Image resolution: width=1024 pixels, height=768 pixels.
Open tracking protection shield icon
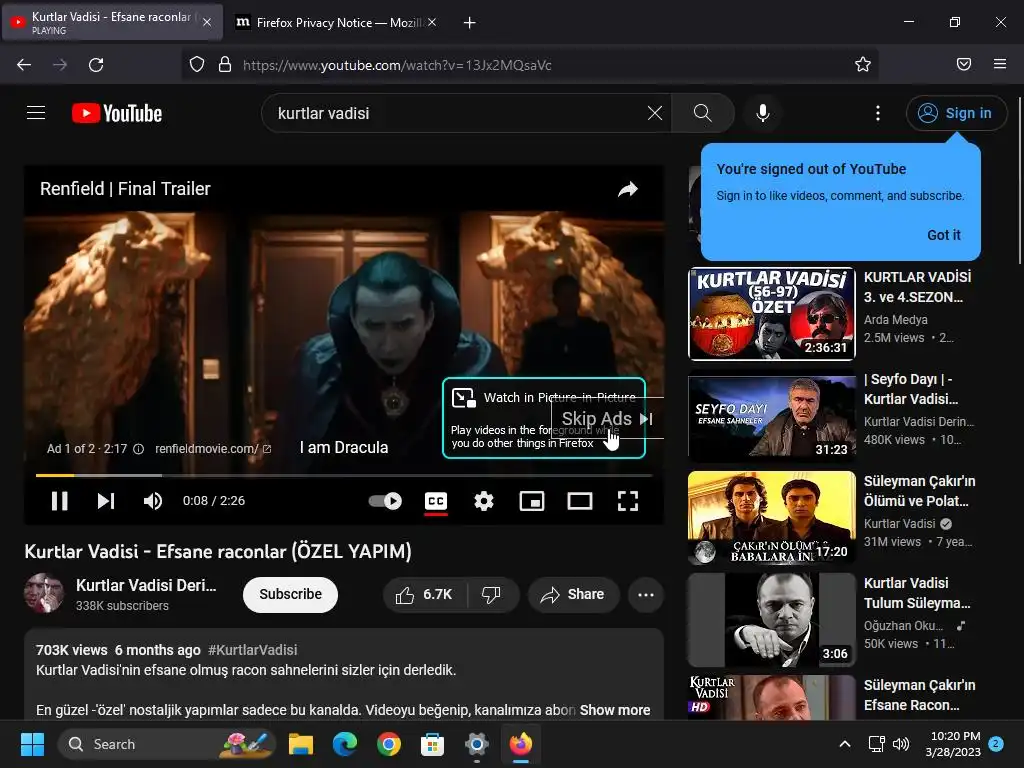click(197, 65)
